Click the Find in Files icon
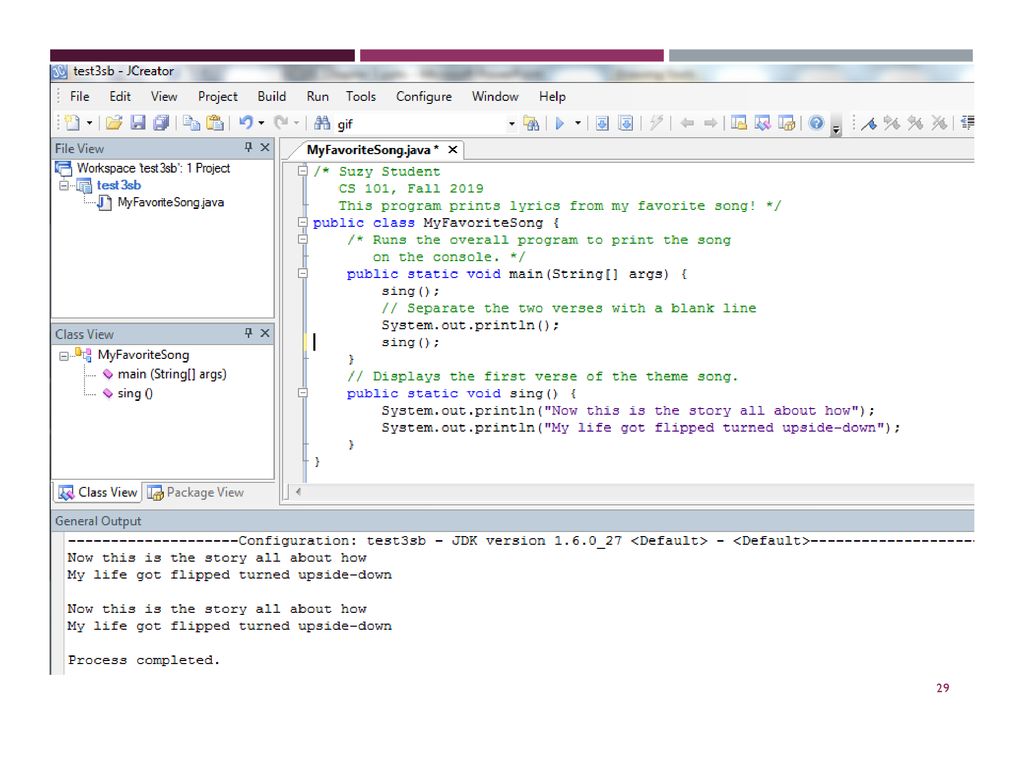This screenshot has width=1024, height=768. click(532, 123)
